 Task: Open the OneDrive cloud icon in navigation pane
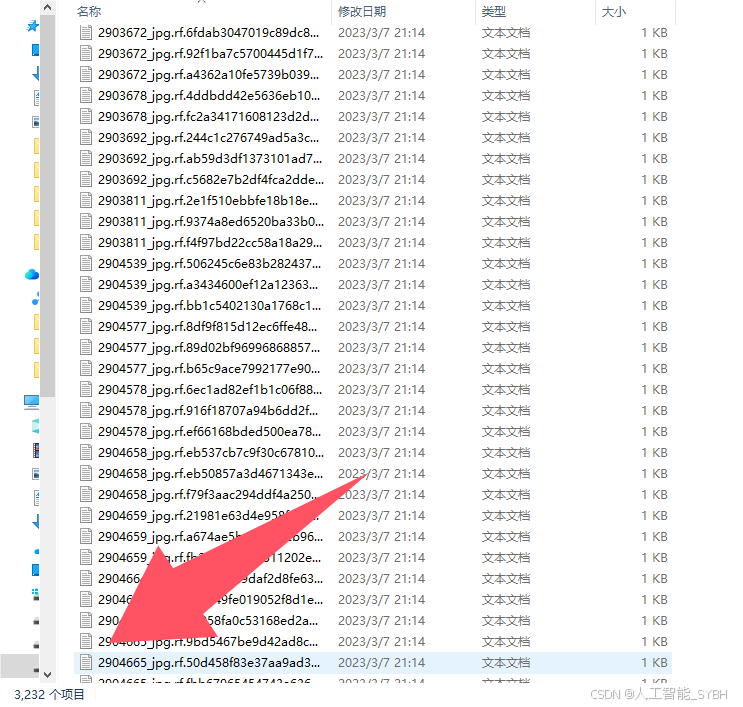(x=32, y=274)
